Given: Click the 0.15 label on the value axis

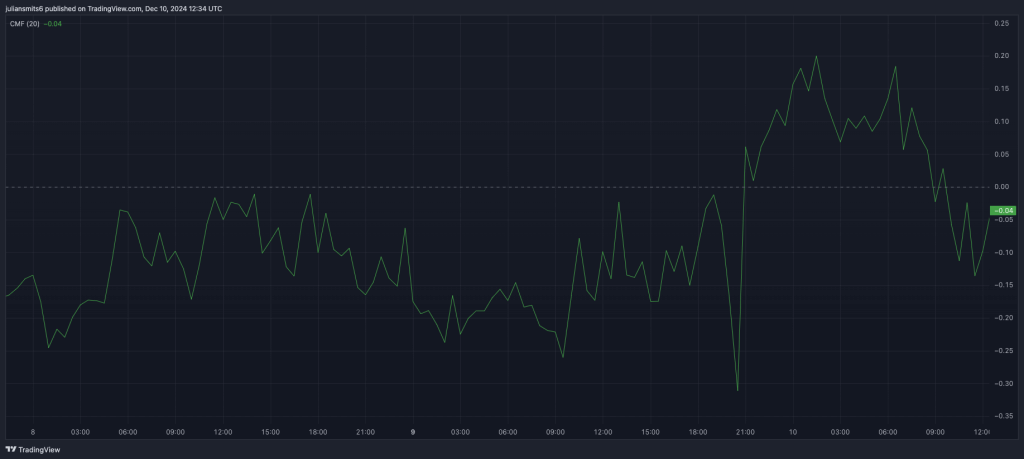Looking at the screenshot, I should coord(1001,89).
